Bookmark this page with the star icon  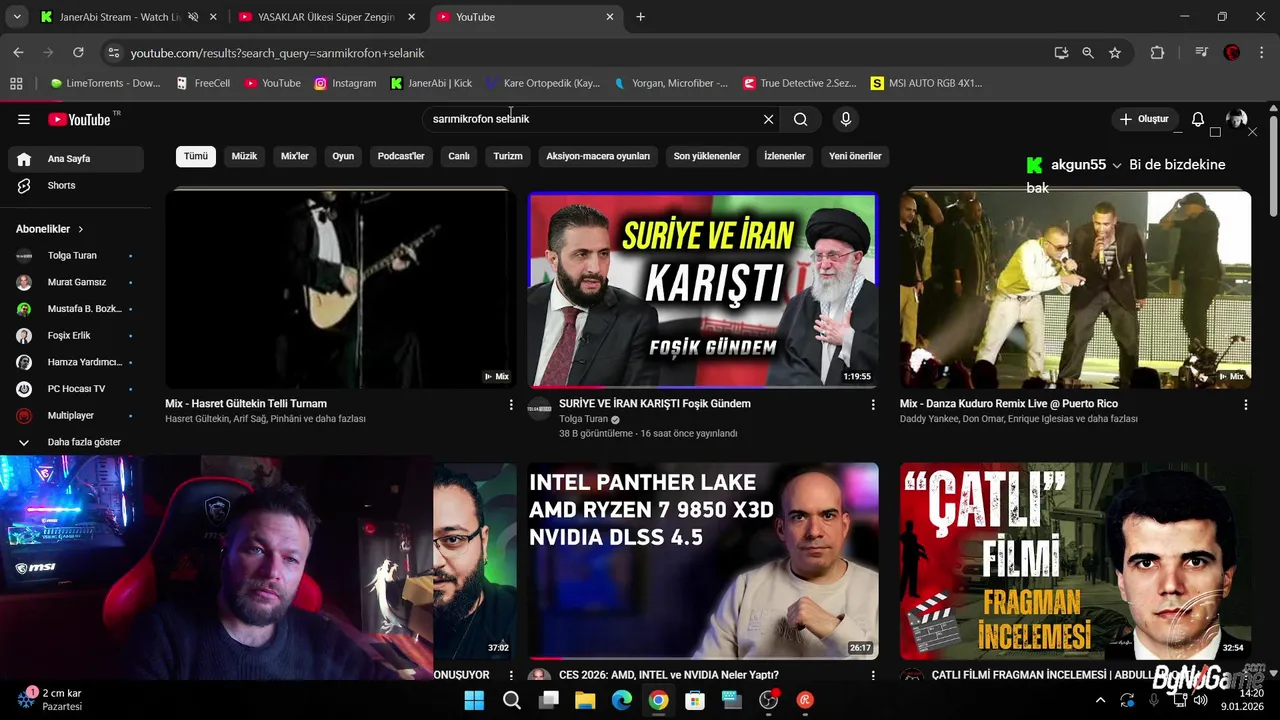pos(1115,53)
